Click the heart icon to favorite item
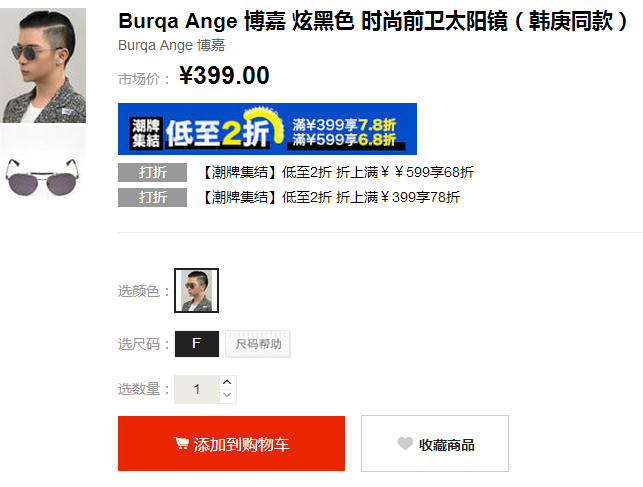The height and width of the screenshot is (487, 643). pos(405,443)
